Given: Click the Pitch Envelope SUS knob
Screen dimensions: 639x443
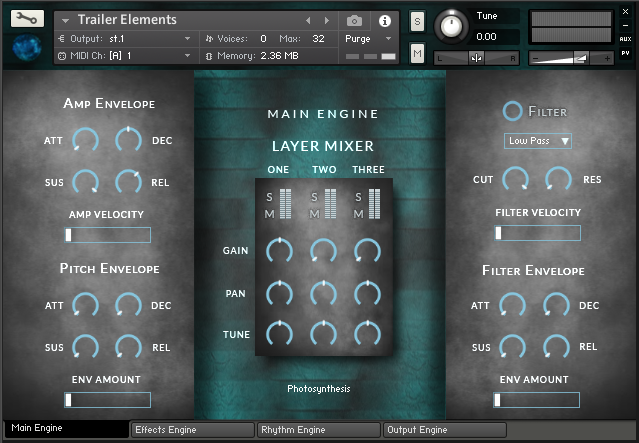Looking at the screenshot, I should 85,347.
